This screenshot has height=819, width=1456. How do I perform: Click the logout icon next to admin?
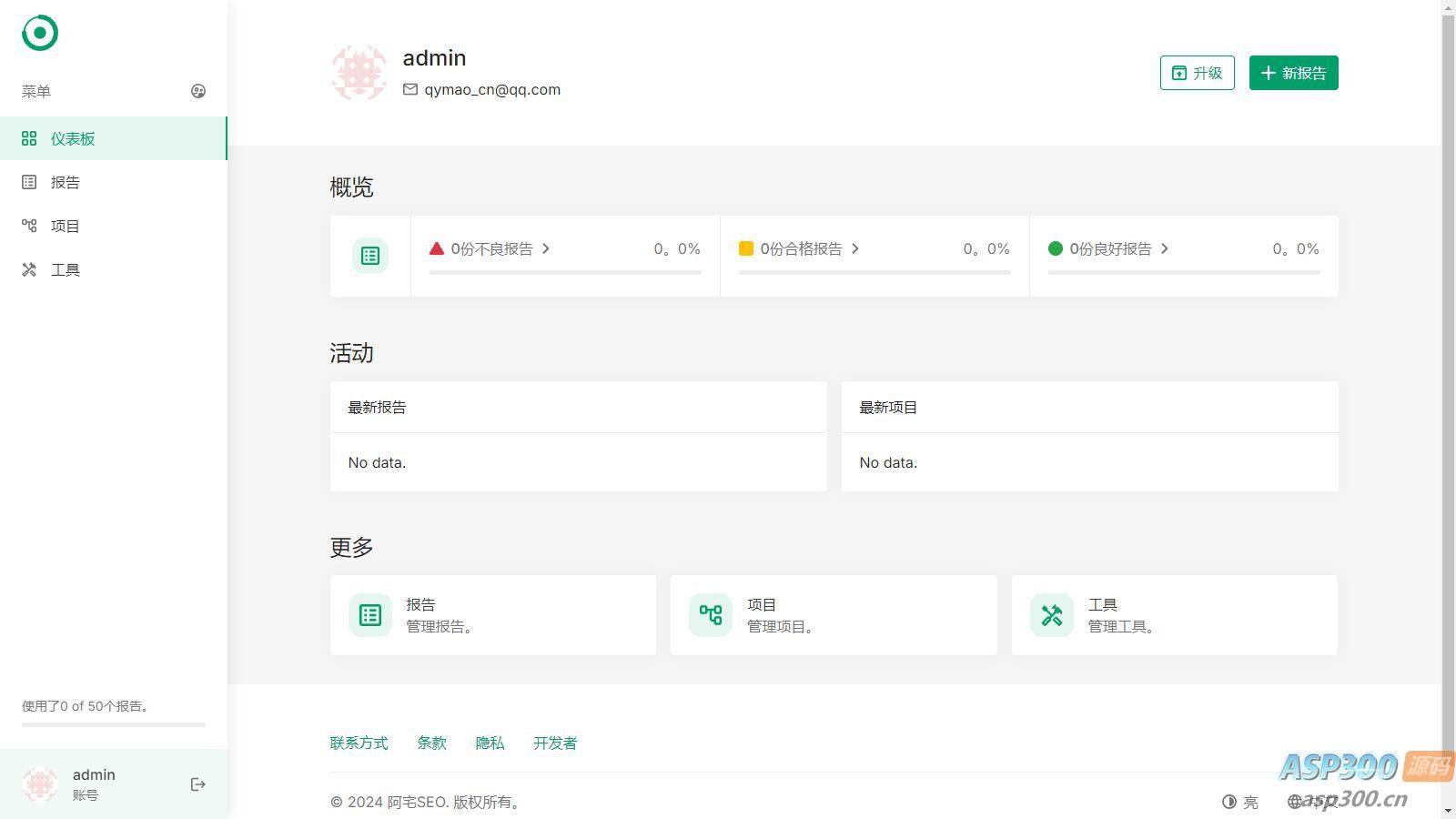(197, 784)
